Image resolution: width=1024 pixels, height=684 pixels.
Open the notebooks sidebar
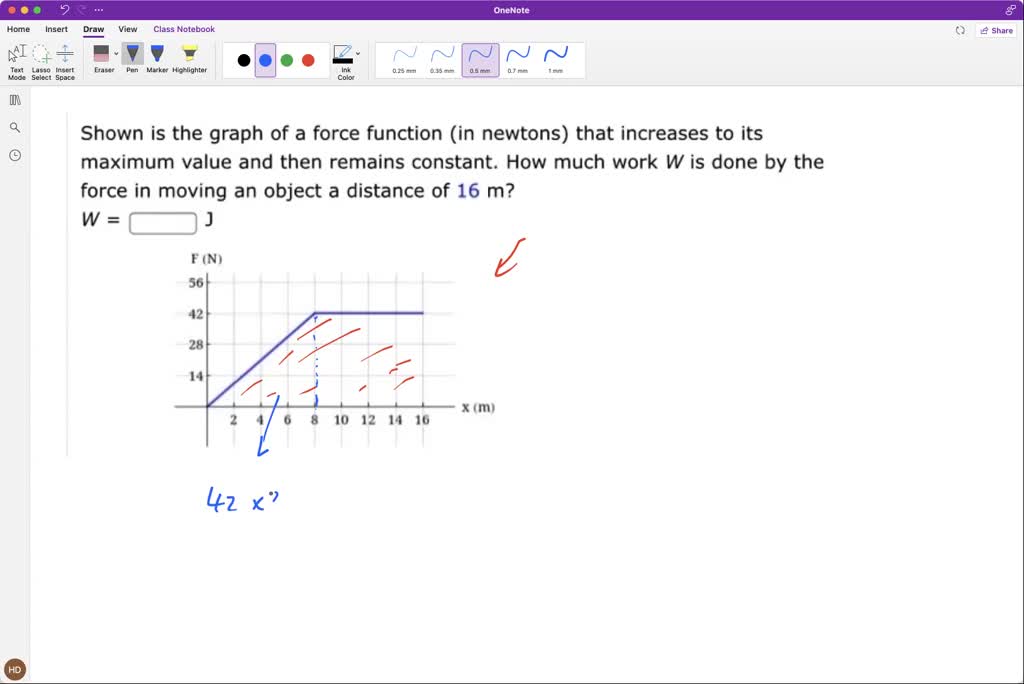[14, 100]
